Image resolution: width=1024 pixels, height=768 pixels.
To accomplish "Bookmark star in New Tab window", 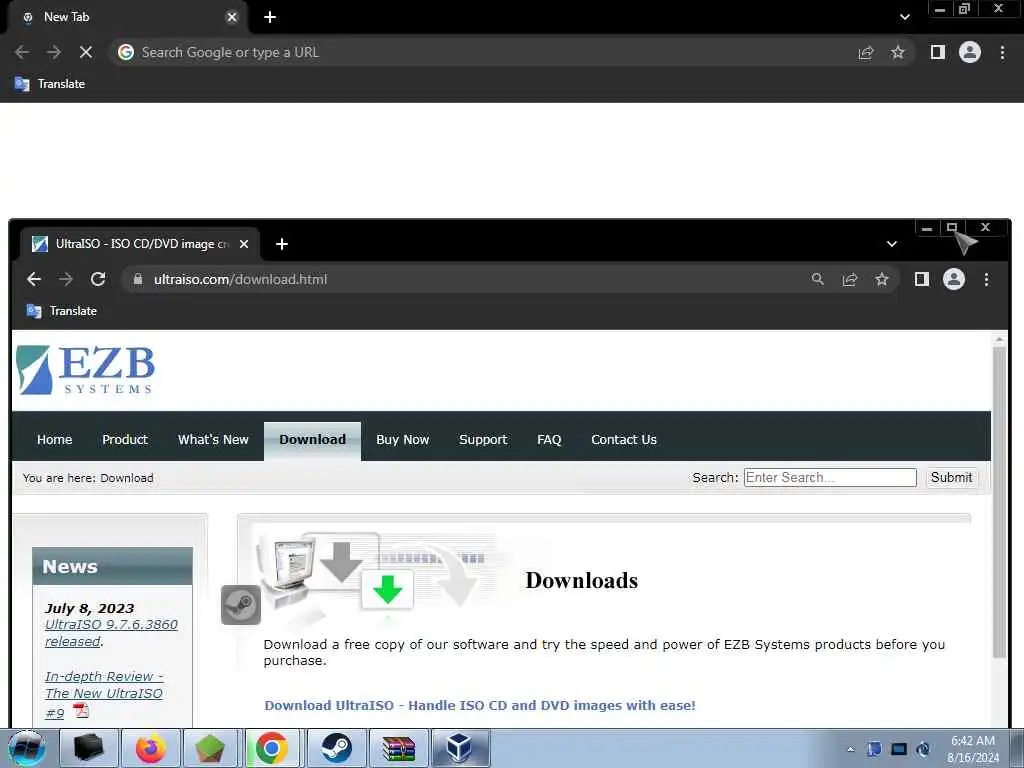I will 898,52.
